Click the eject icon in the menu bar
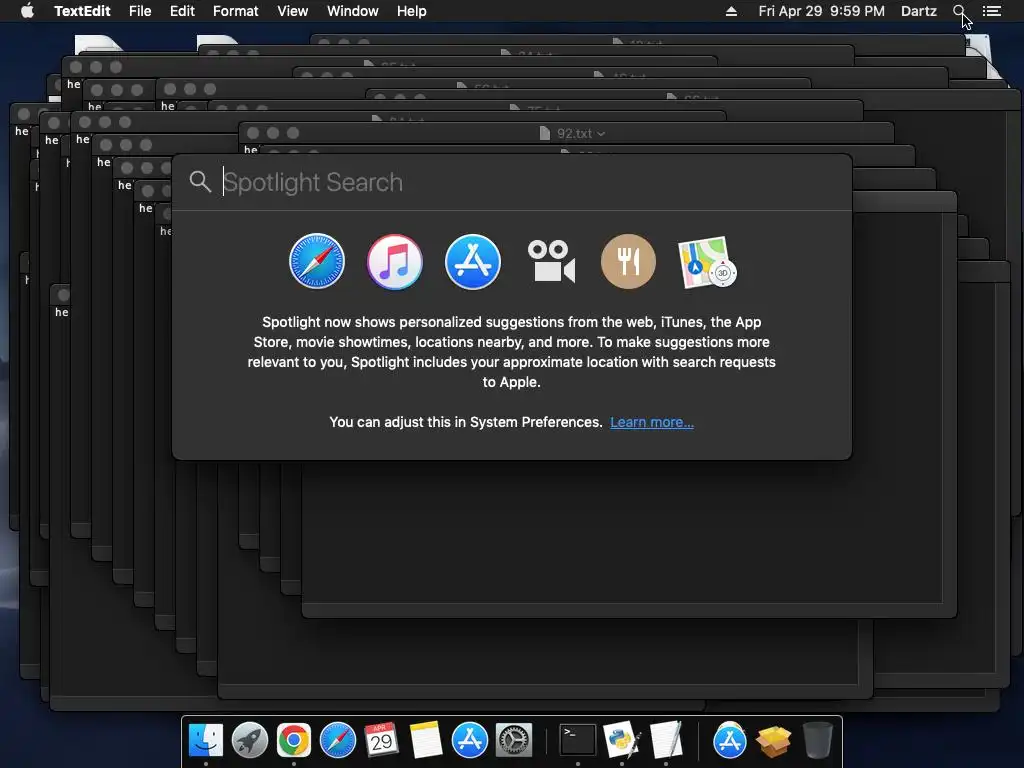The width and height of the screenshot is (1024, 768). [x=731, y=11]
